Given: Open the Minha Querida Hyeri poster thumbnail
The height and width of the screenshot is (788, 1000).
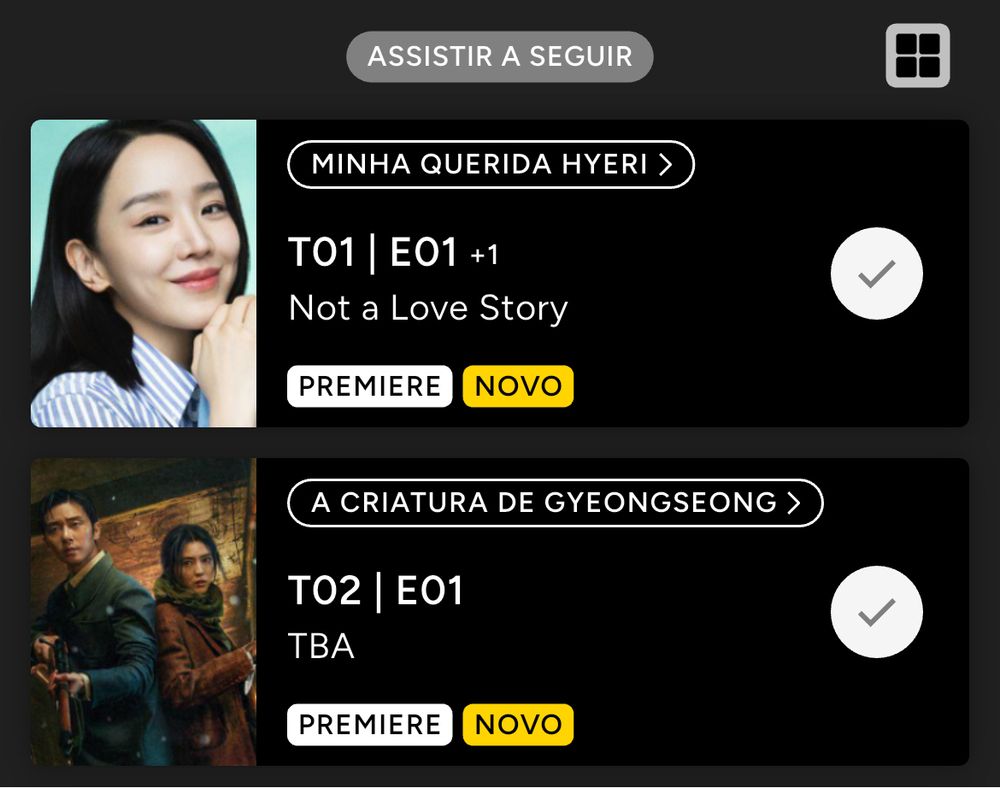Looking at the screenshot, I should pyautogui.click(x=143, y=274).
